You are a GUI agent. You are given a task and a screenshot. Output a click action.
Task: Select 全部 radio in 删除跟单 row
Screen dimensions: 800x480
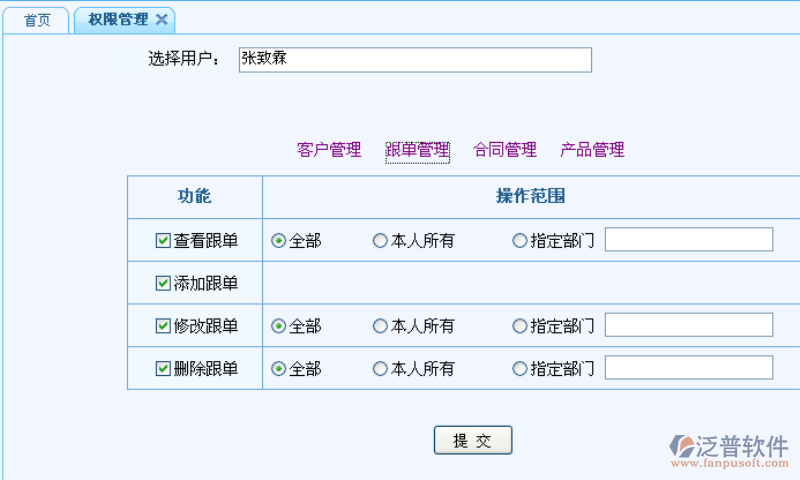[x=279, y=368]
